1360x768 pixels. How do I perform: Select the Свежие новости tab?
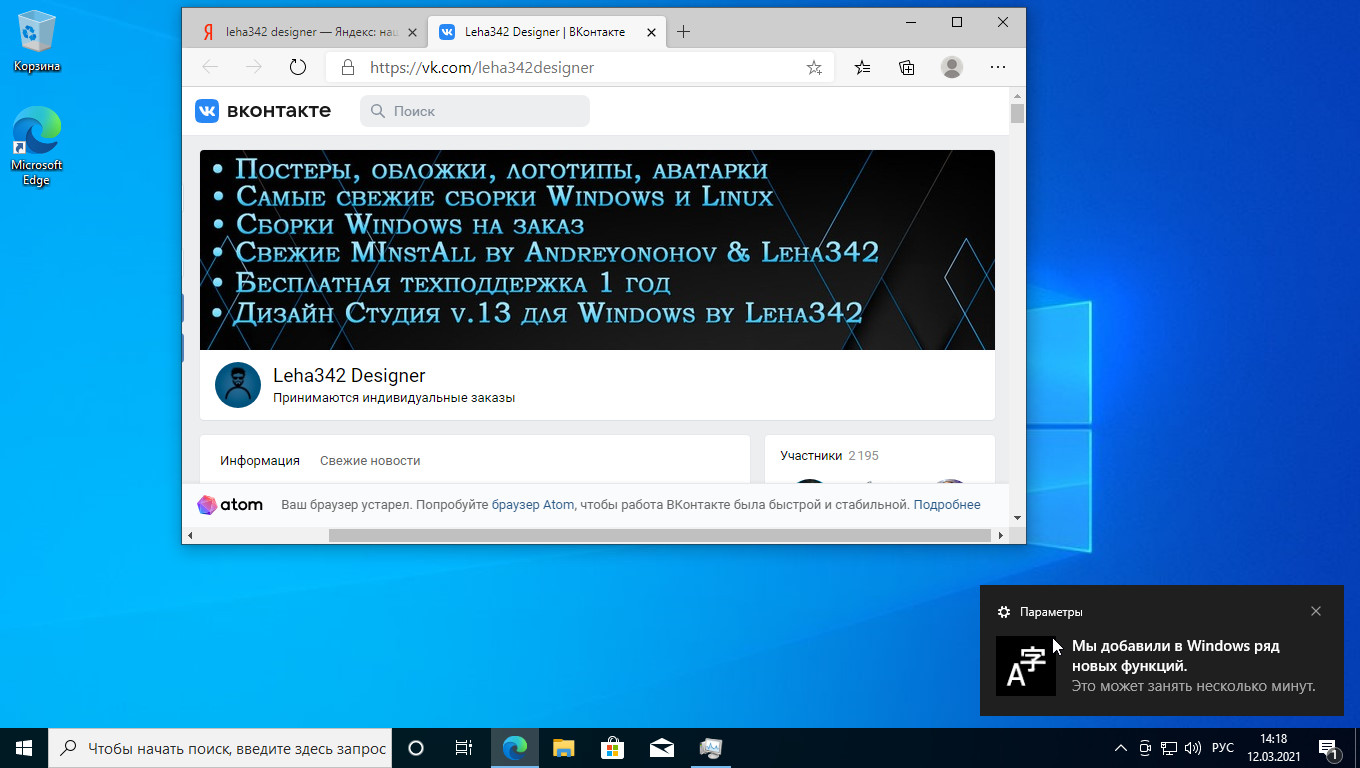tap(370, 461)
